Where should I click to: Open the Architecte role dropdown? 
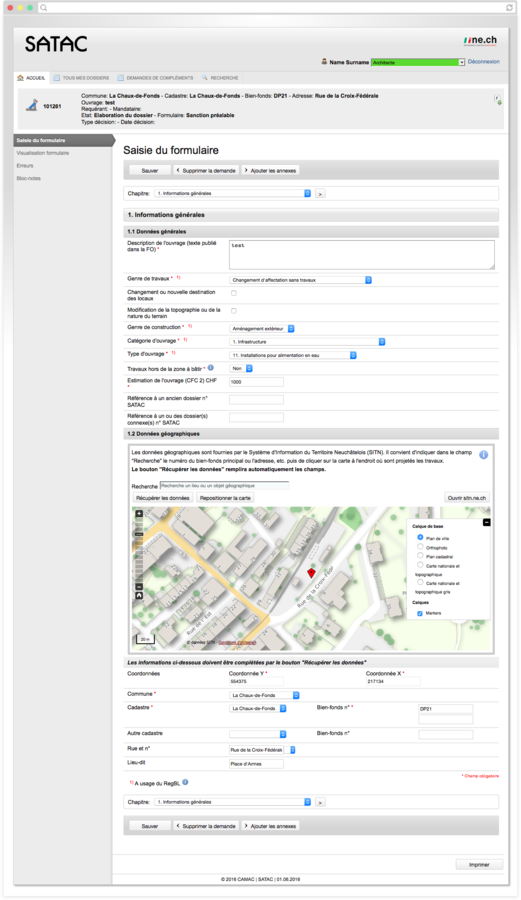tap(418, 62)
